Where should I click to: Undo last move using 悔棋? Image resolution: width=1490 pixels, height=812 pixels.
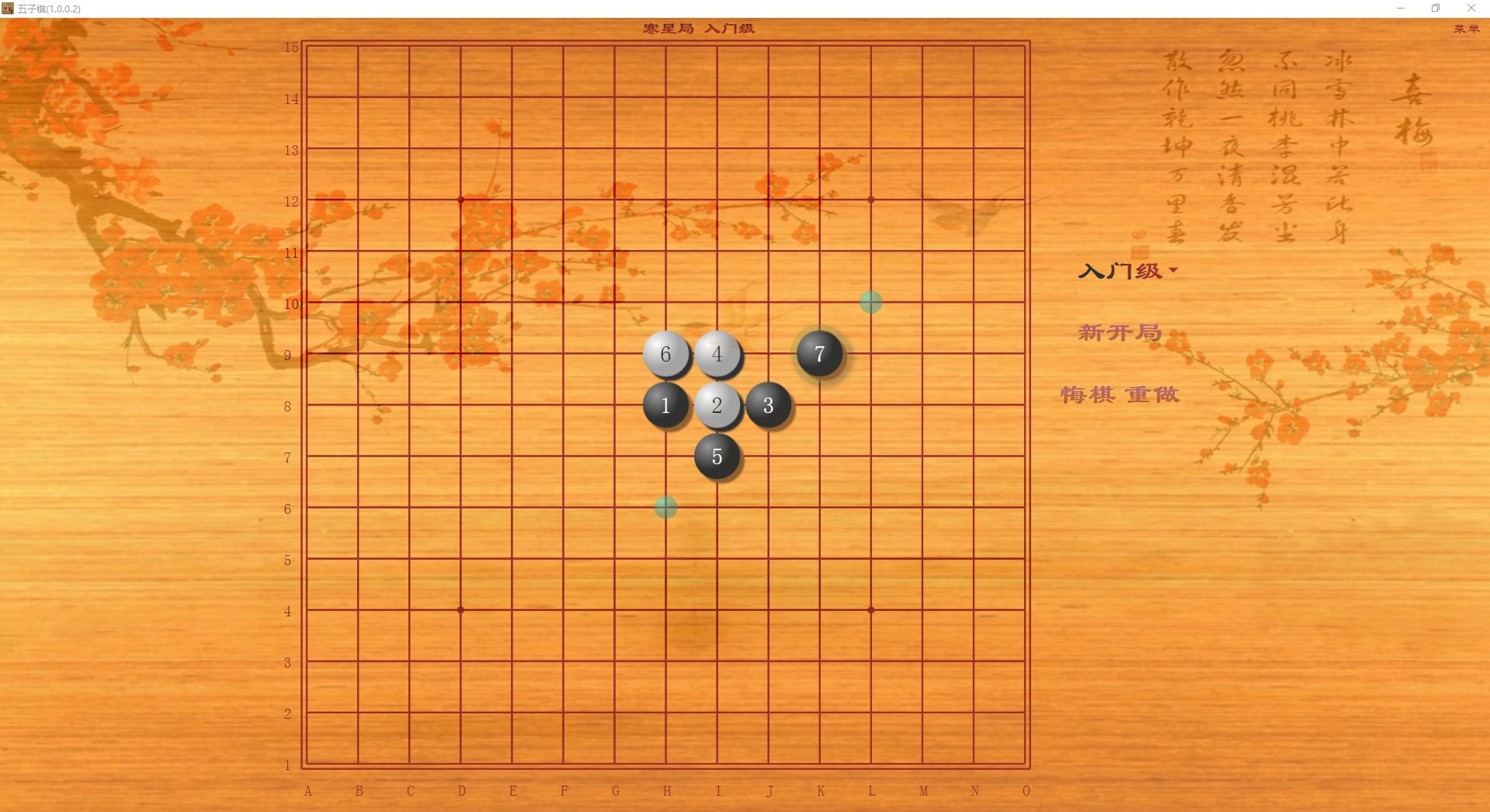(x=1090, y=394)
